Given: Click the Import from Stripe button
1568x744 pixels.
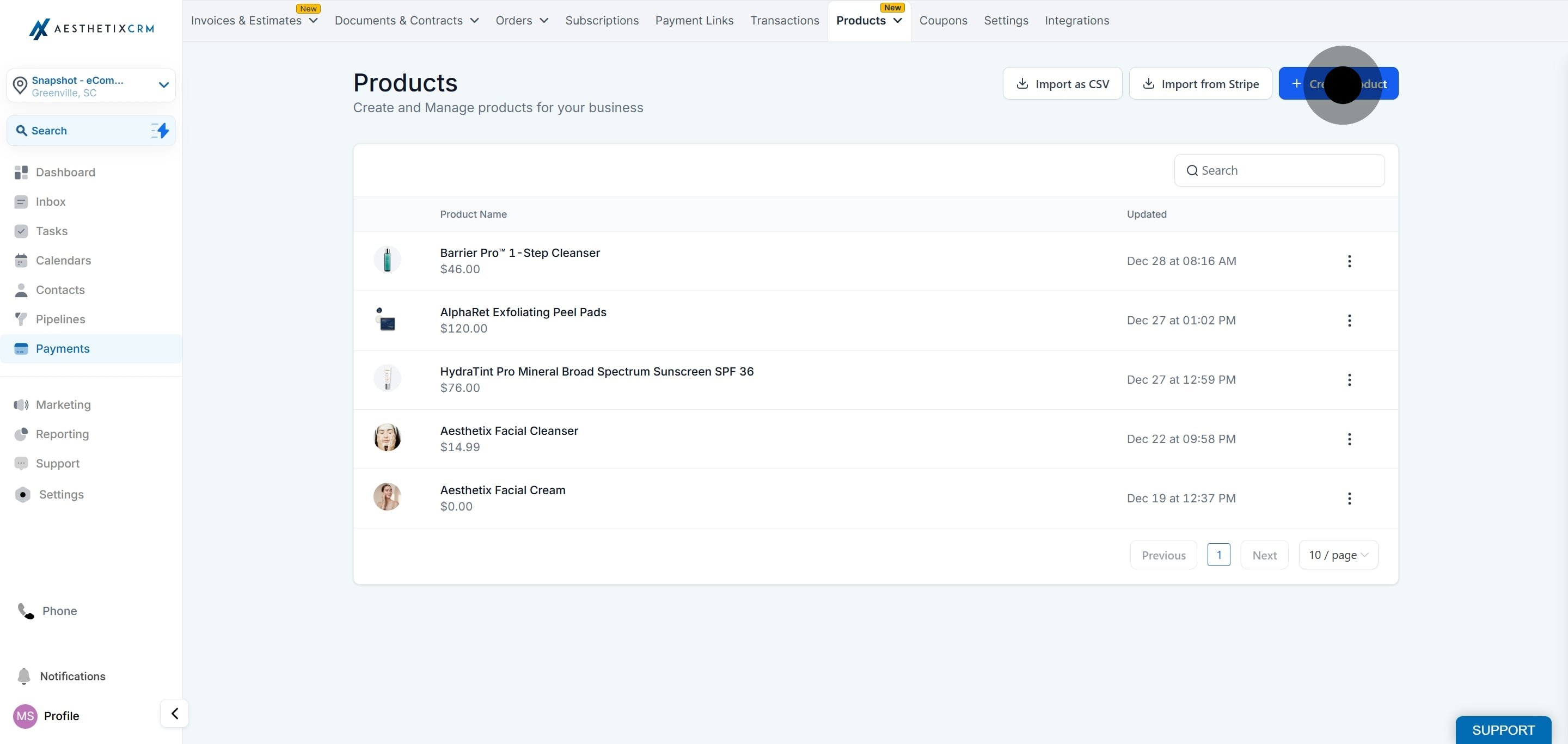Looking at the screenshot, I should [1200, 83].
